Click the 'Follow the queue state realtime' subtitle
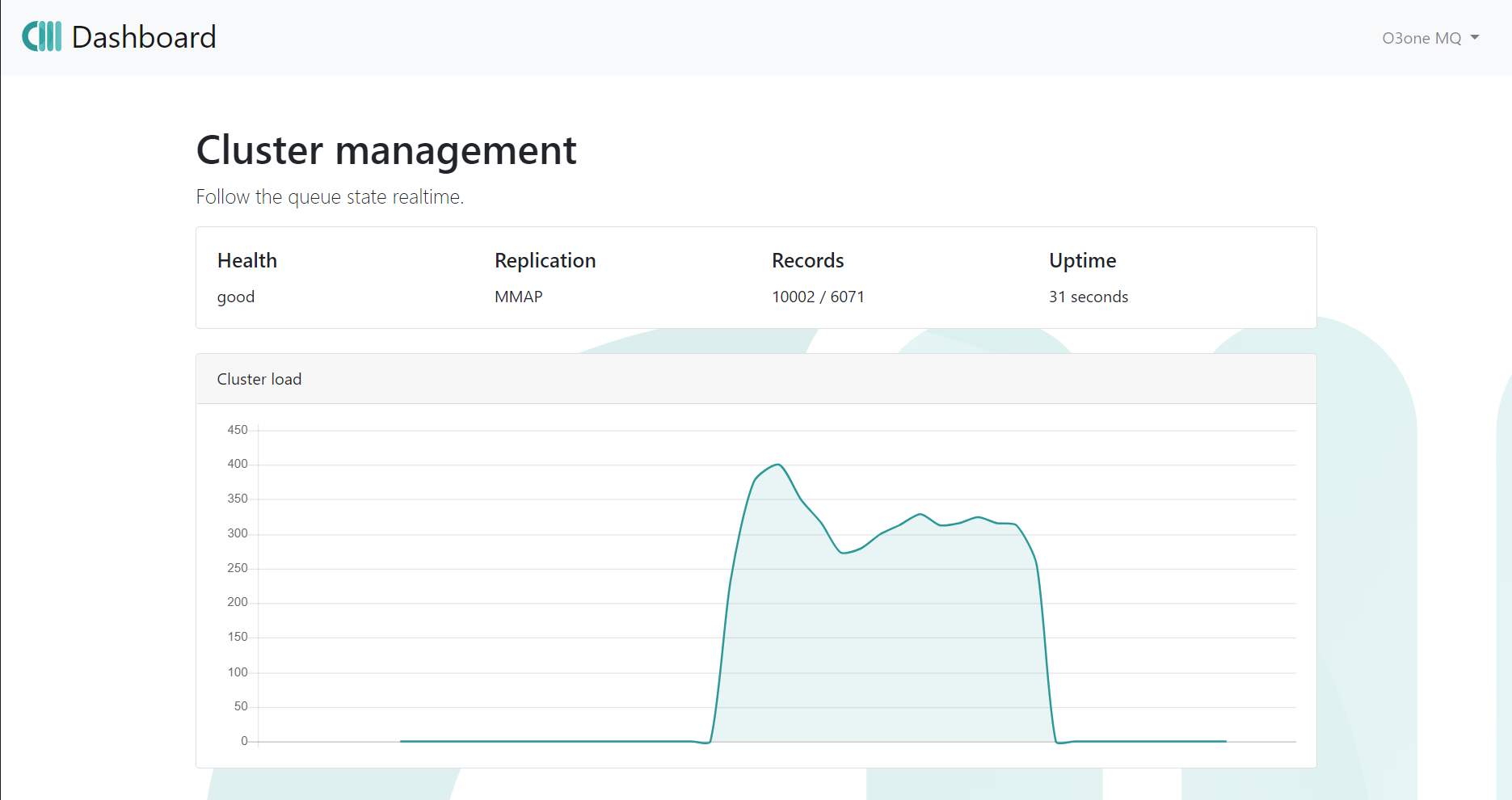The width and height of the screenshot is (1512, 800). (x=330, y=197)
